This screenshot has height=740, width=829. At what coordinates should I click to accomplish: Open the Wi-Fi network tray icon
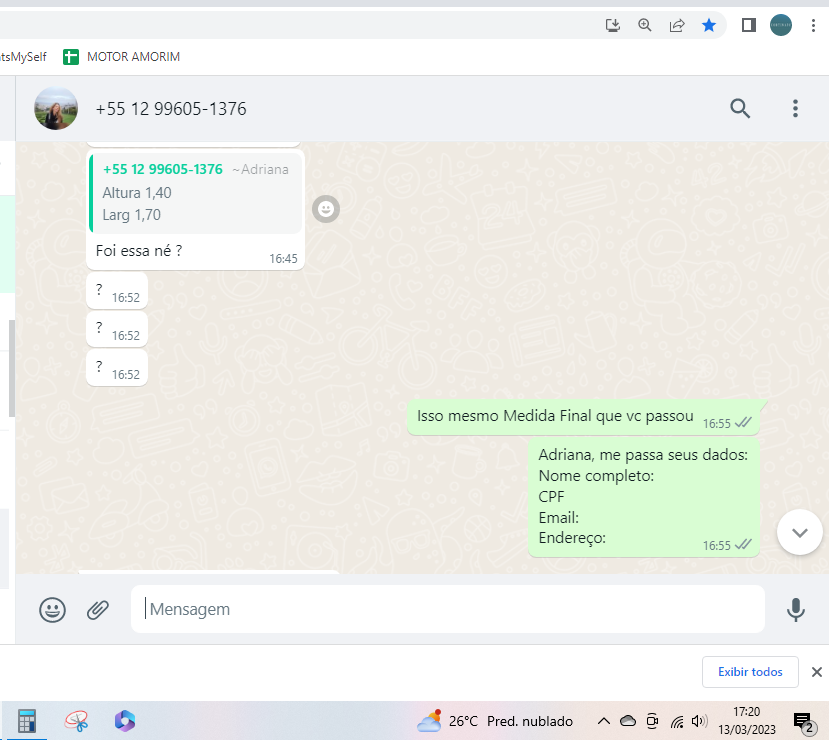(677, 721)
